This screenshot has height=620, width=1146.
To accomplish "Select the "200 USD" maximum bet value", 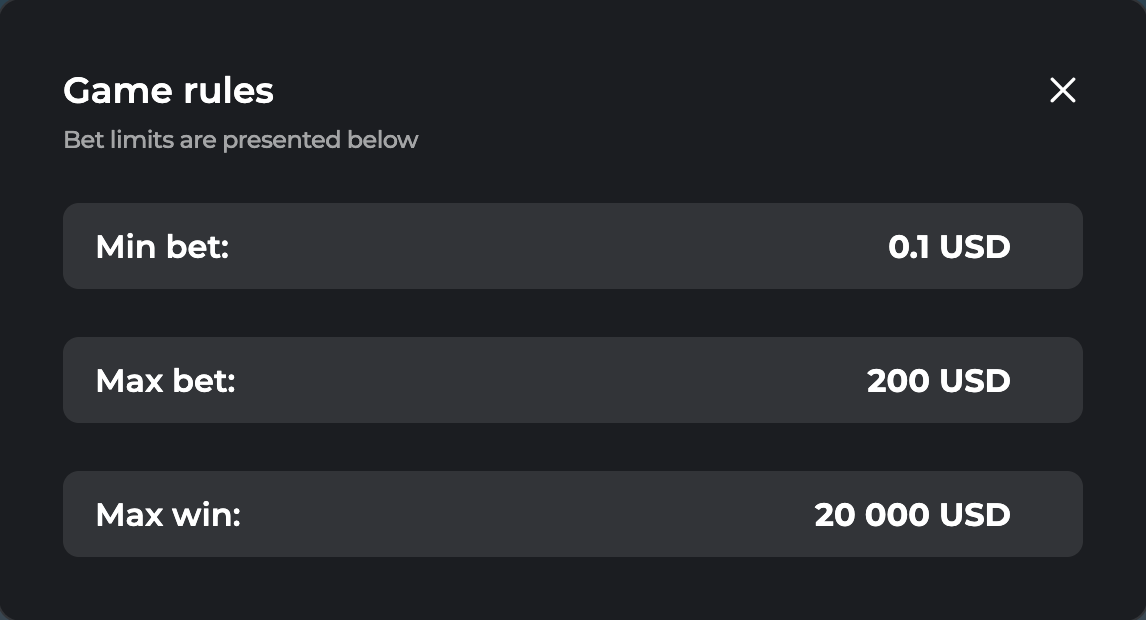I will point(938,380).
